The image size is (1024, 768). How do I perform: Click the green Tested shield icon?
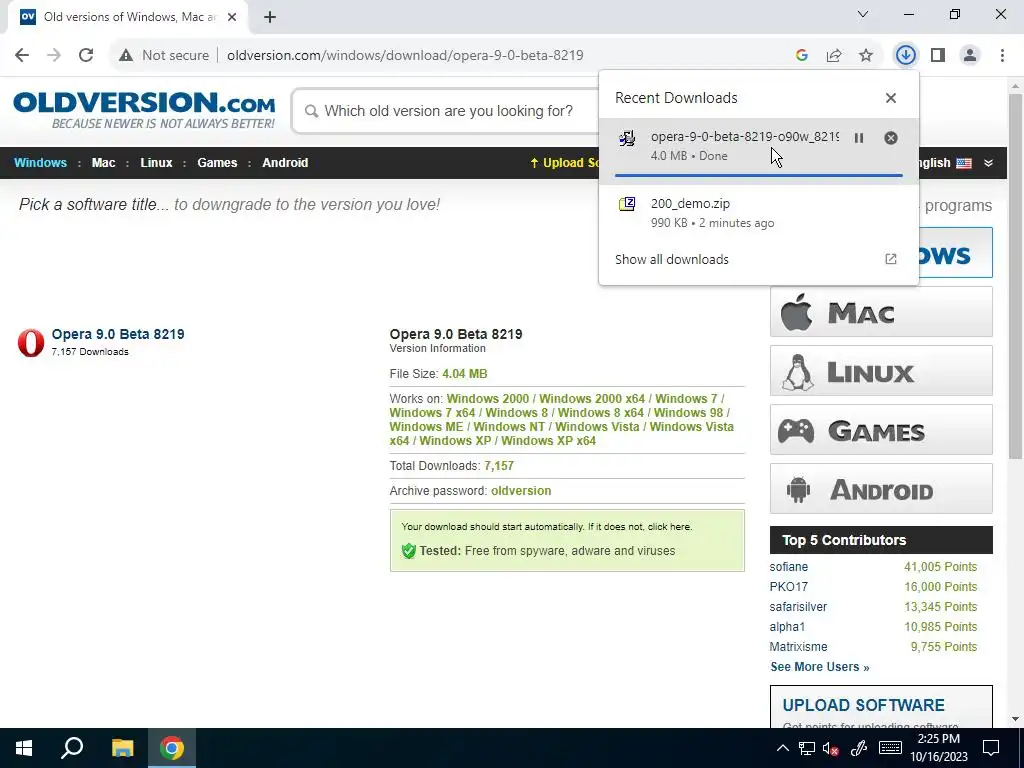pos(409,551)
